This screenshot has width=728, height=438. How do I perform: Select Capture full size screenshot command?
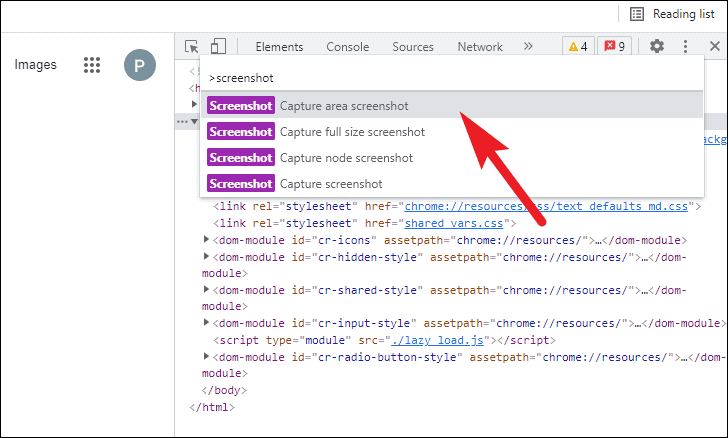point(452,132)
